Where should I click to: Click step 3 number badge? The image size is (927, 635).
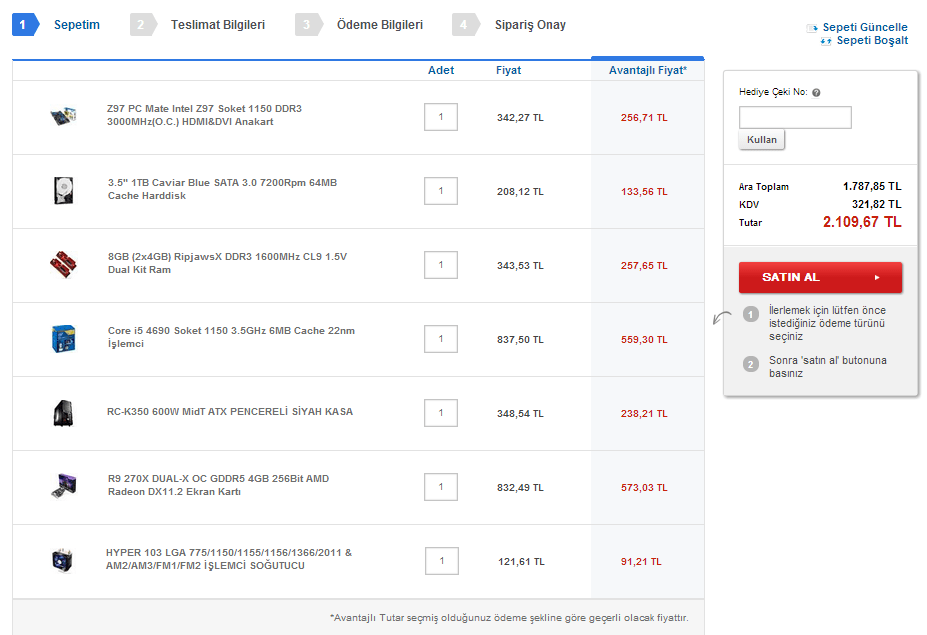307,25
